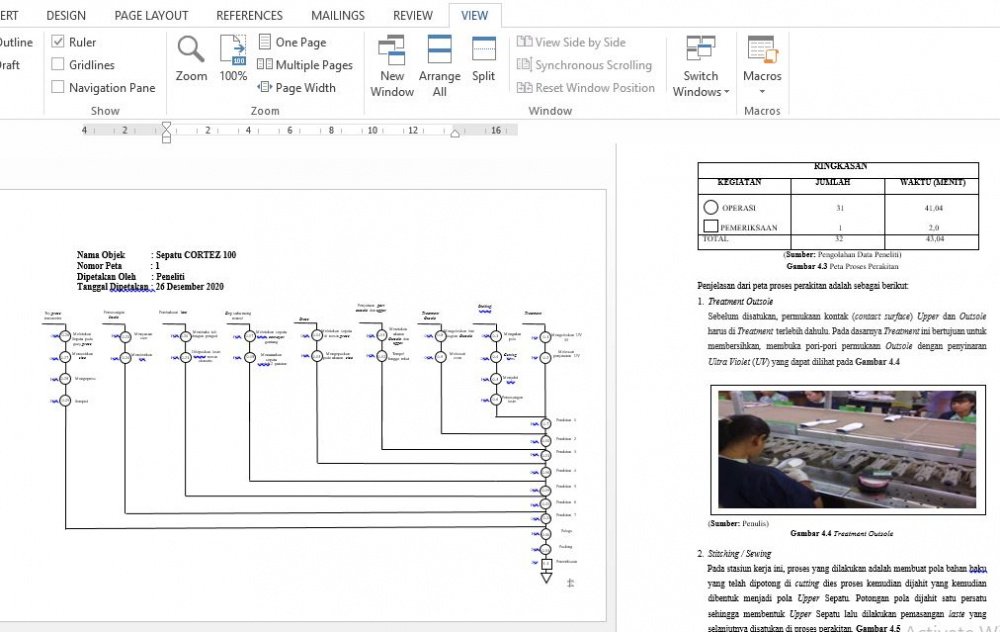Click the '41,04' table cell
Viewport: 1000px width, 632px height.
933,208
